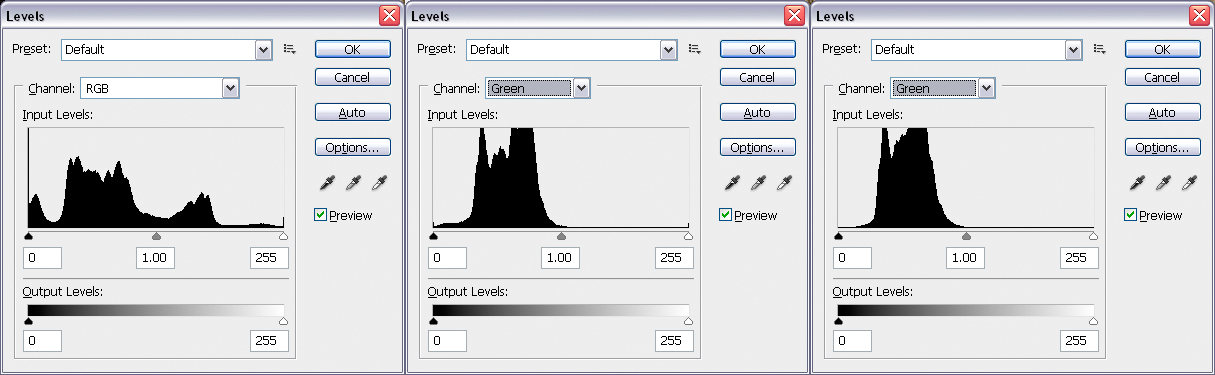Click output highlight 255 field in left dialog
The image size is (1215, 375).
tap(269, 341)
